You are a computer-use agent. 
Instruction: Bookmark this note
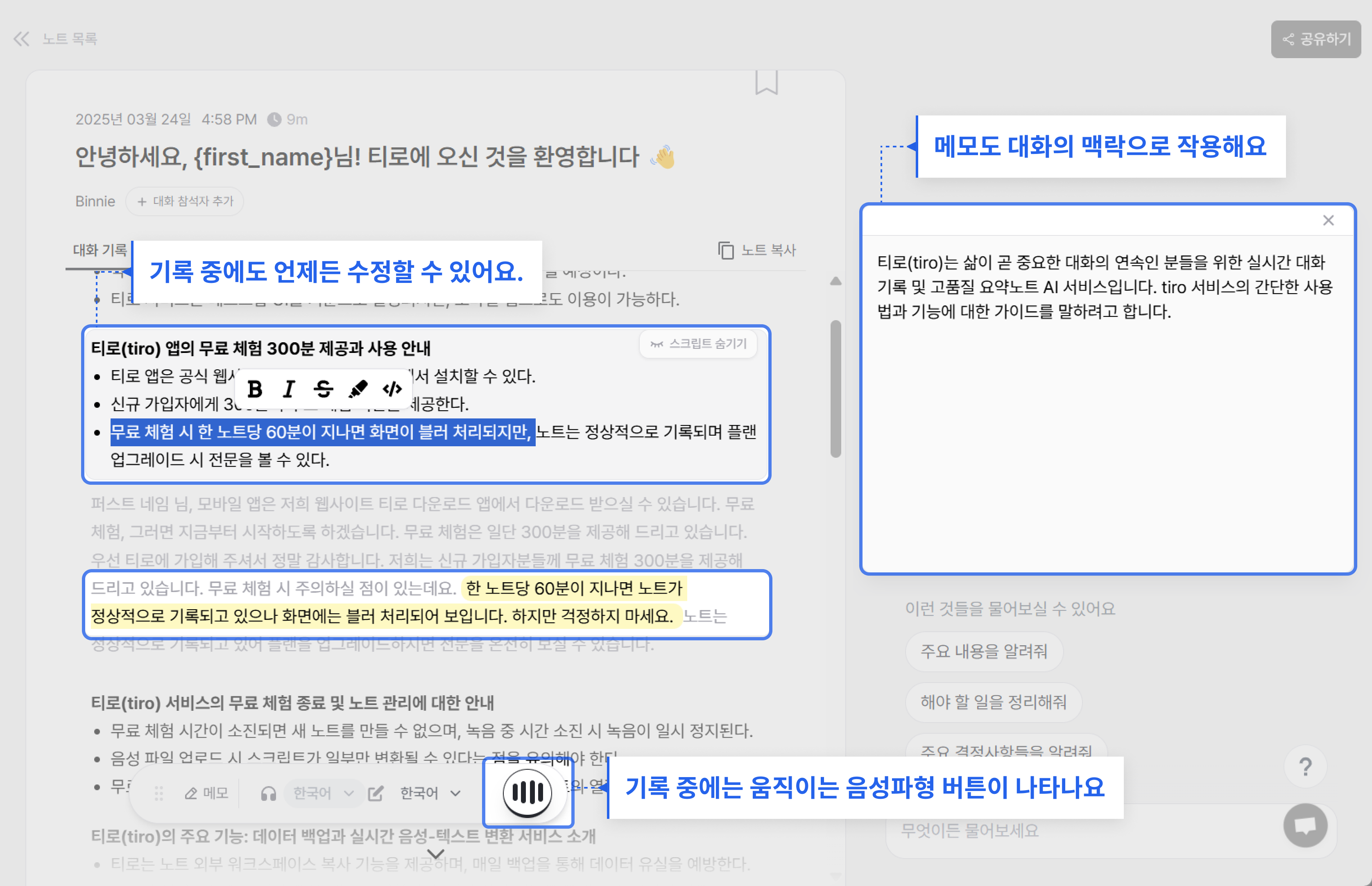coord(766,83)
